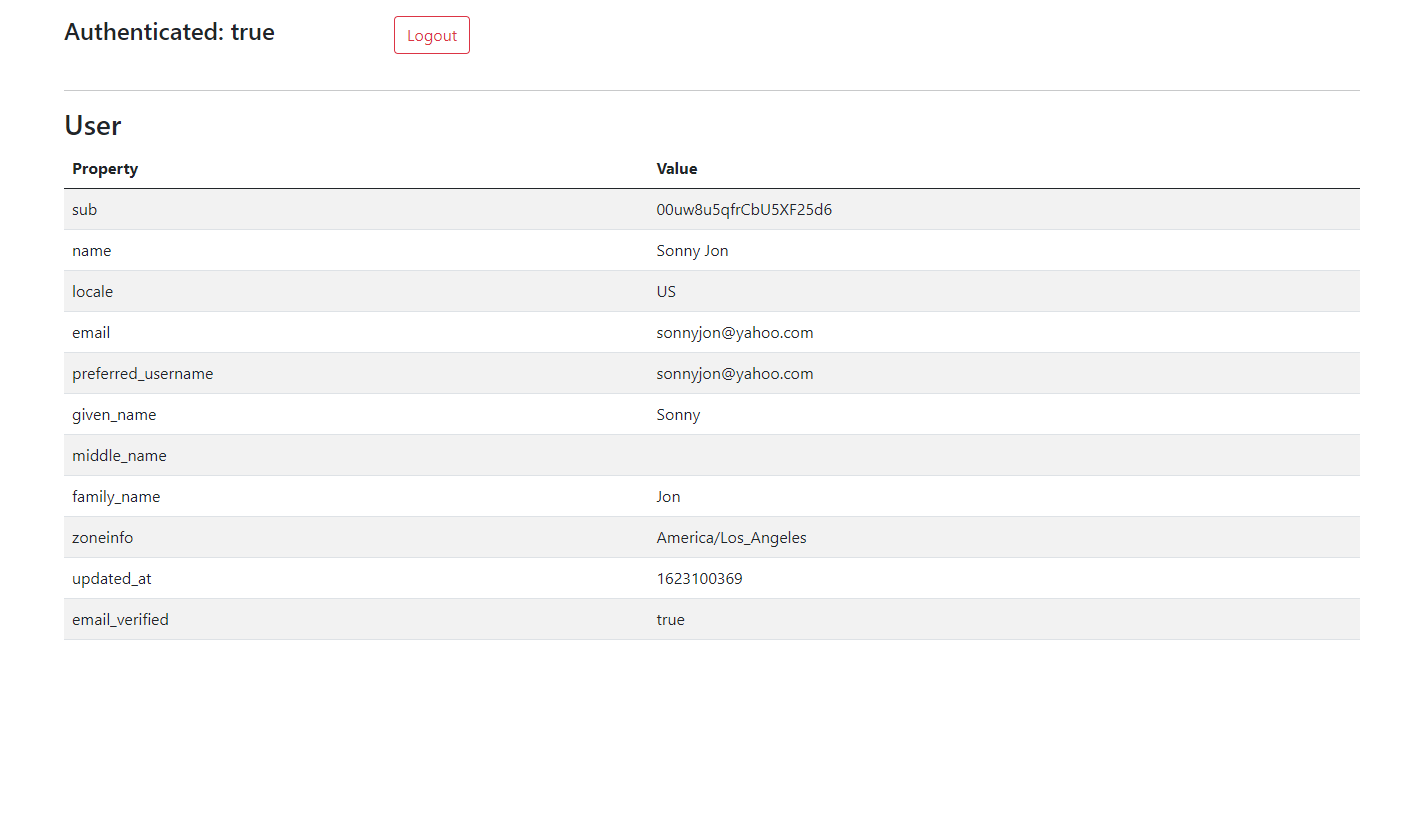Select the middle_name property link
1412x835 pixels.
119,455
